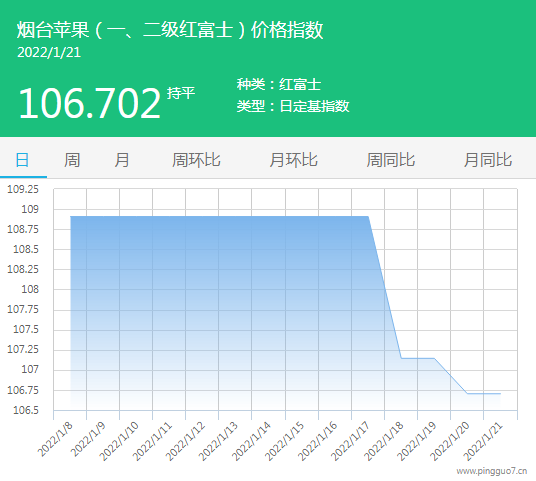Click the 106.702 index value

pyautogui.click(x=89, y=103)
